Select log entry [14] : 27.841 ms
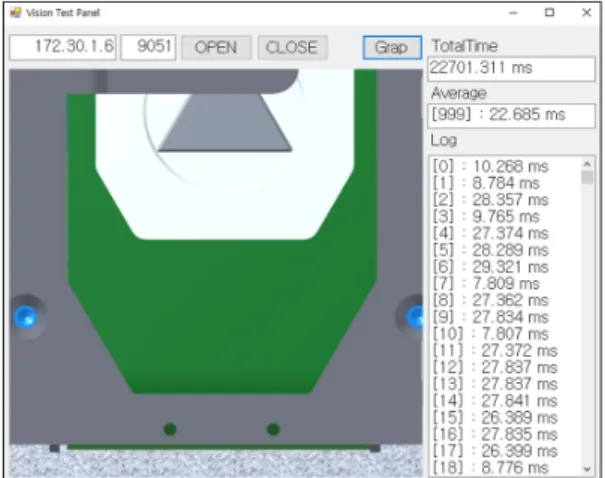The width and height of the screenshot is (605, 478). pyautogui.click(x=495, y=401)
